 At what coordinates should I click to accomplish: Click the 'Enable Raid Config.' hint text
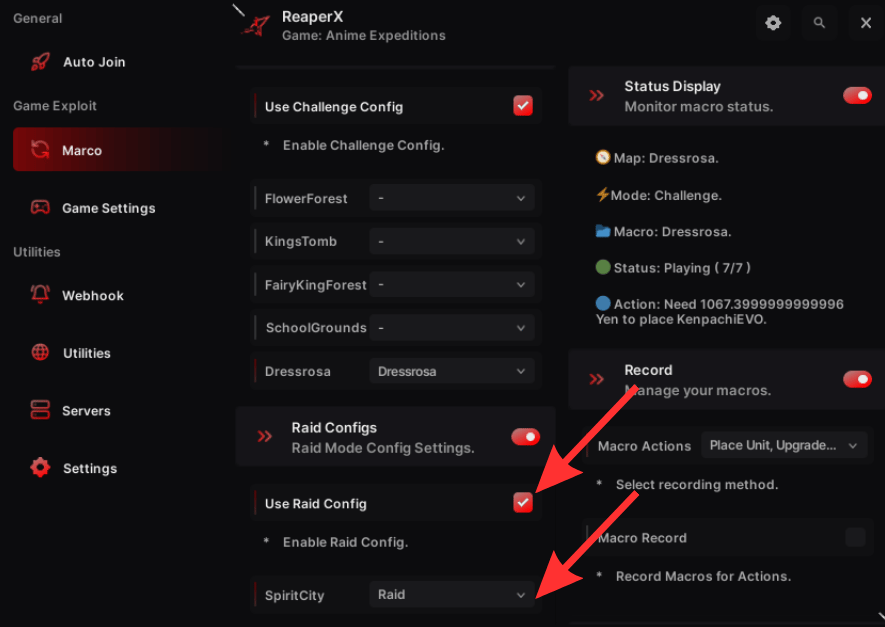point(345,542)
